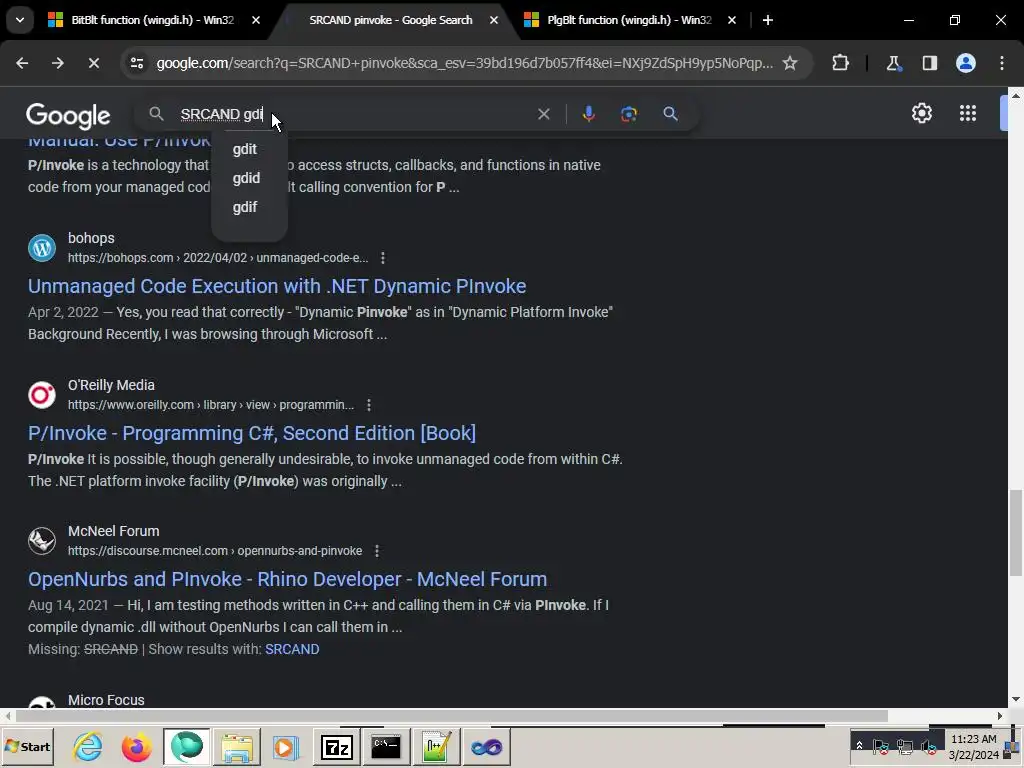The image size is (1024, 768).
Task: Click the Action Center flag tray icon
Action: point(880,746)
